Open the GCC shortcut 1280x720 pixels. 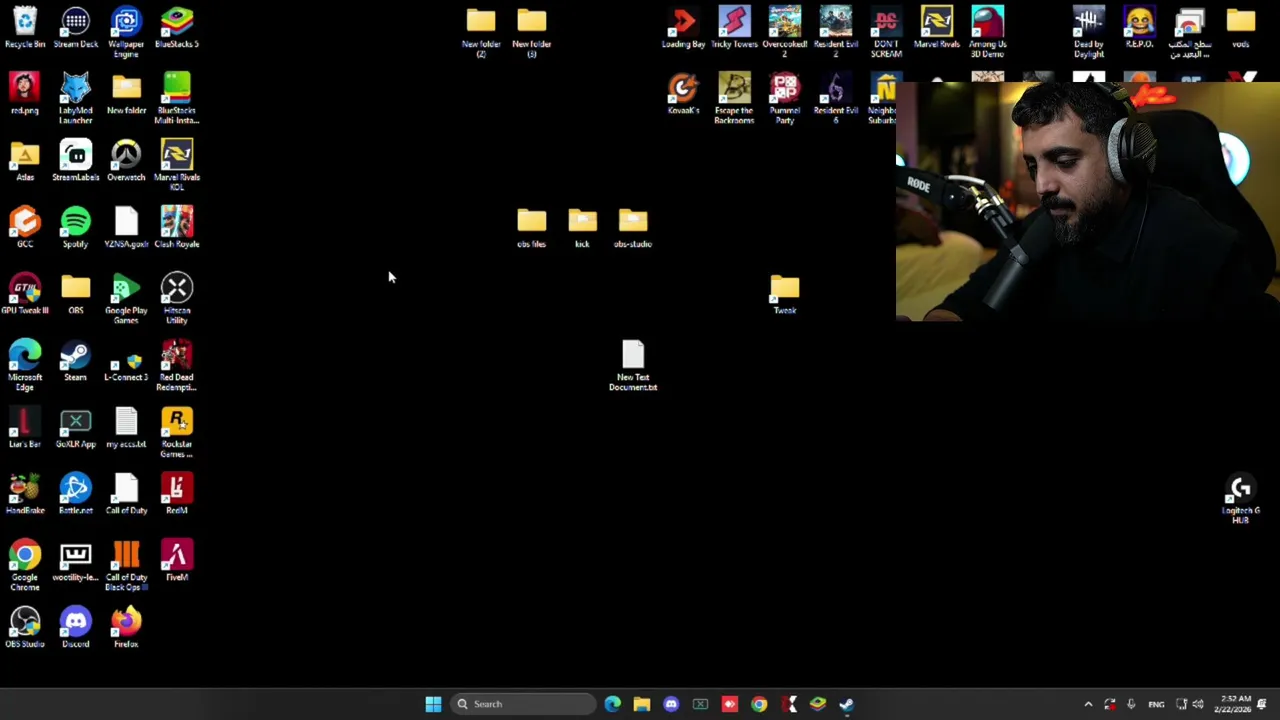point(25,227)
